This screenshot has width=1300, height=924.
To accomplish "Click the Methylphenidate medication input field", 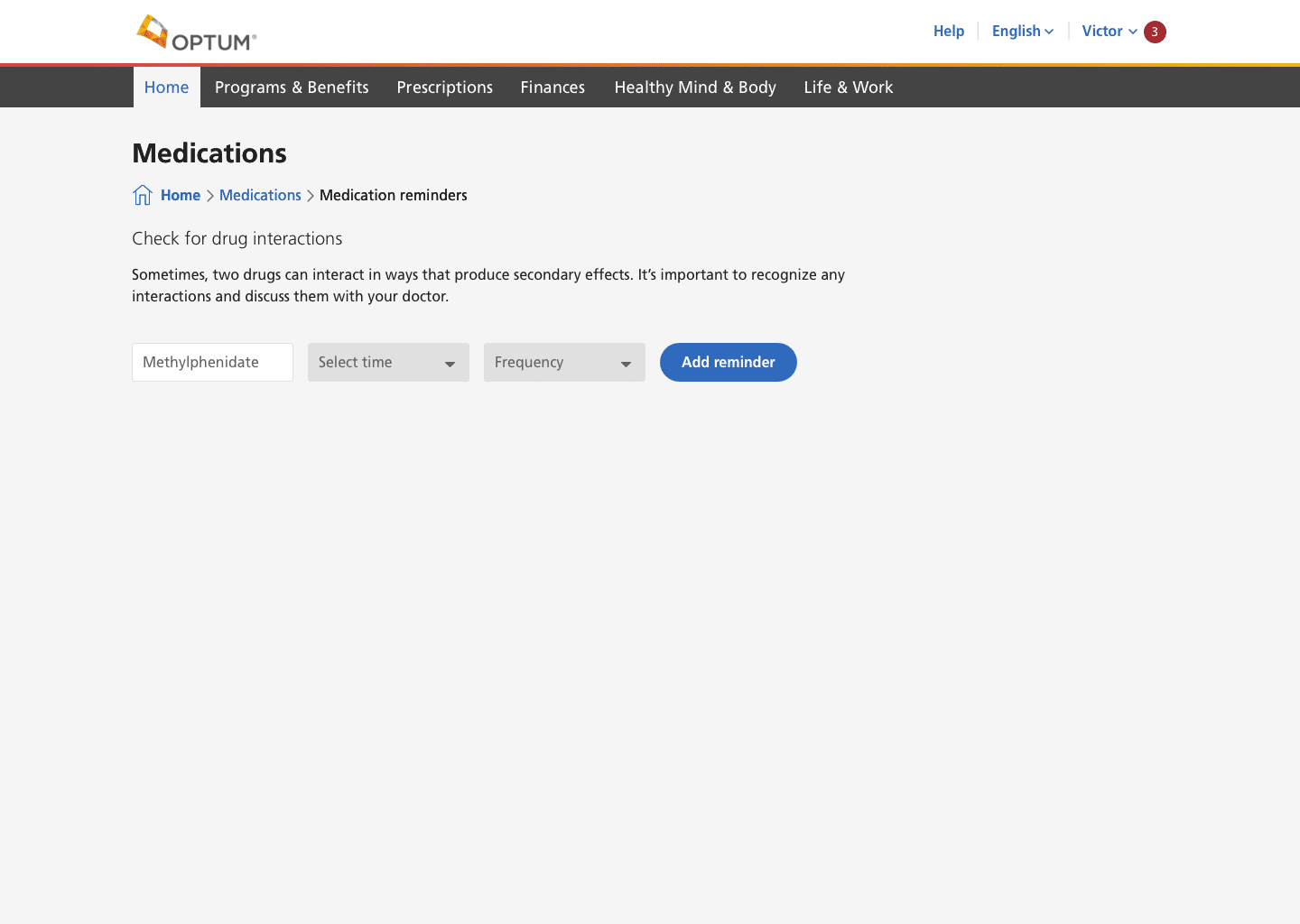I will [x=212, y=363].
